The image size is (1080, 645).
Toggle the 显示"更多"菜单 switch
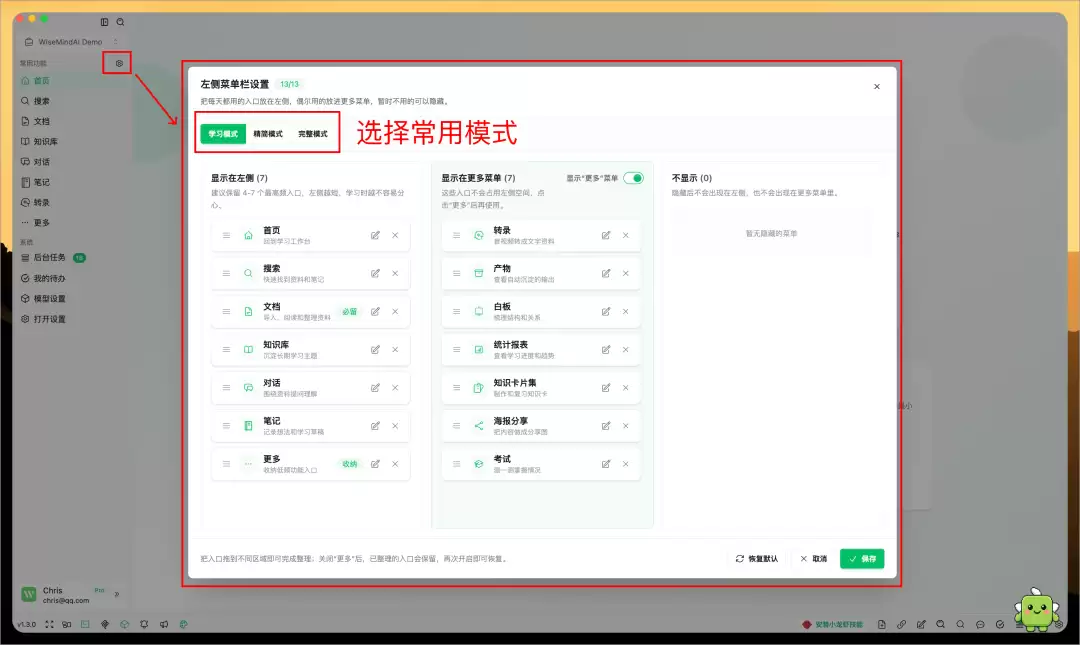click(633, 178)
